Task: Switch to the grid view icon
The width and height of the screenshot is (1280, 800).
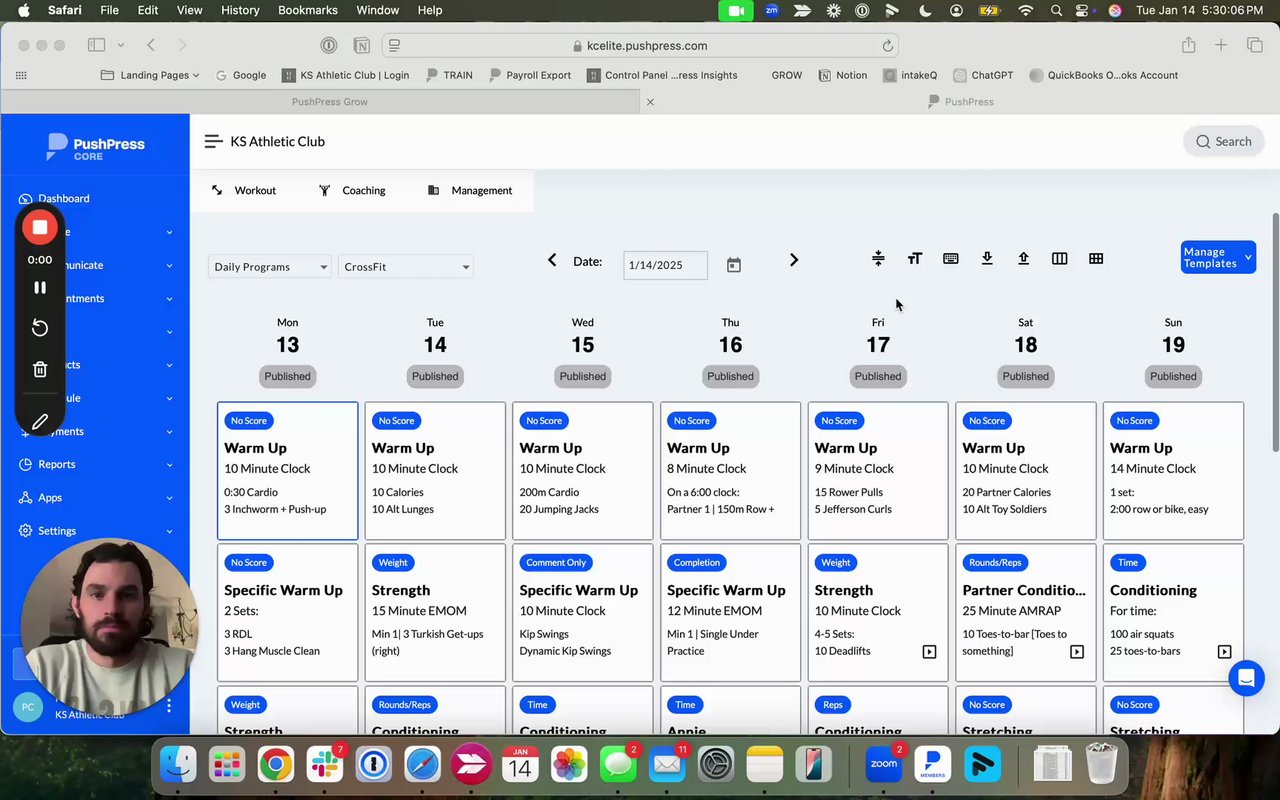Action: (x=1096, y=259)
